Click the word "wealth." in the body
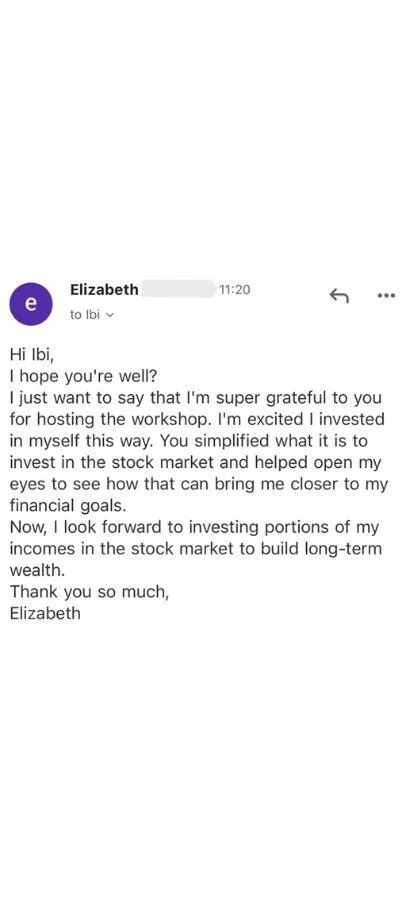Screen dimensions: 406x898 click(x=33, y=570)
